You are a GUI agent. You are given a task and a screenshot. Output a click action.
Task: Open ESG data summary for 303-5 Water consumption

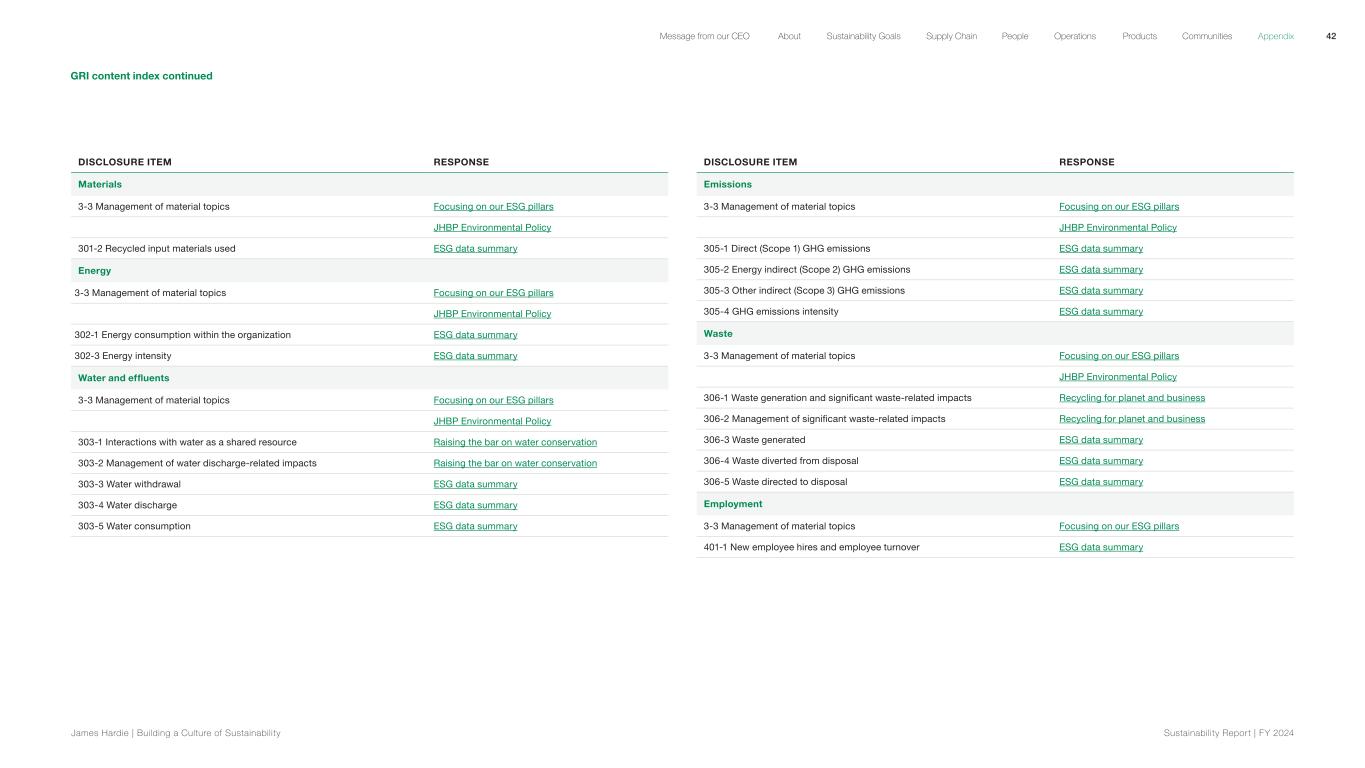tap(475, 526)
